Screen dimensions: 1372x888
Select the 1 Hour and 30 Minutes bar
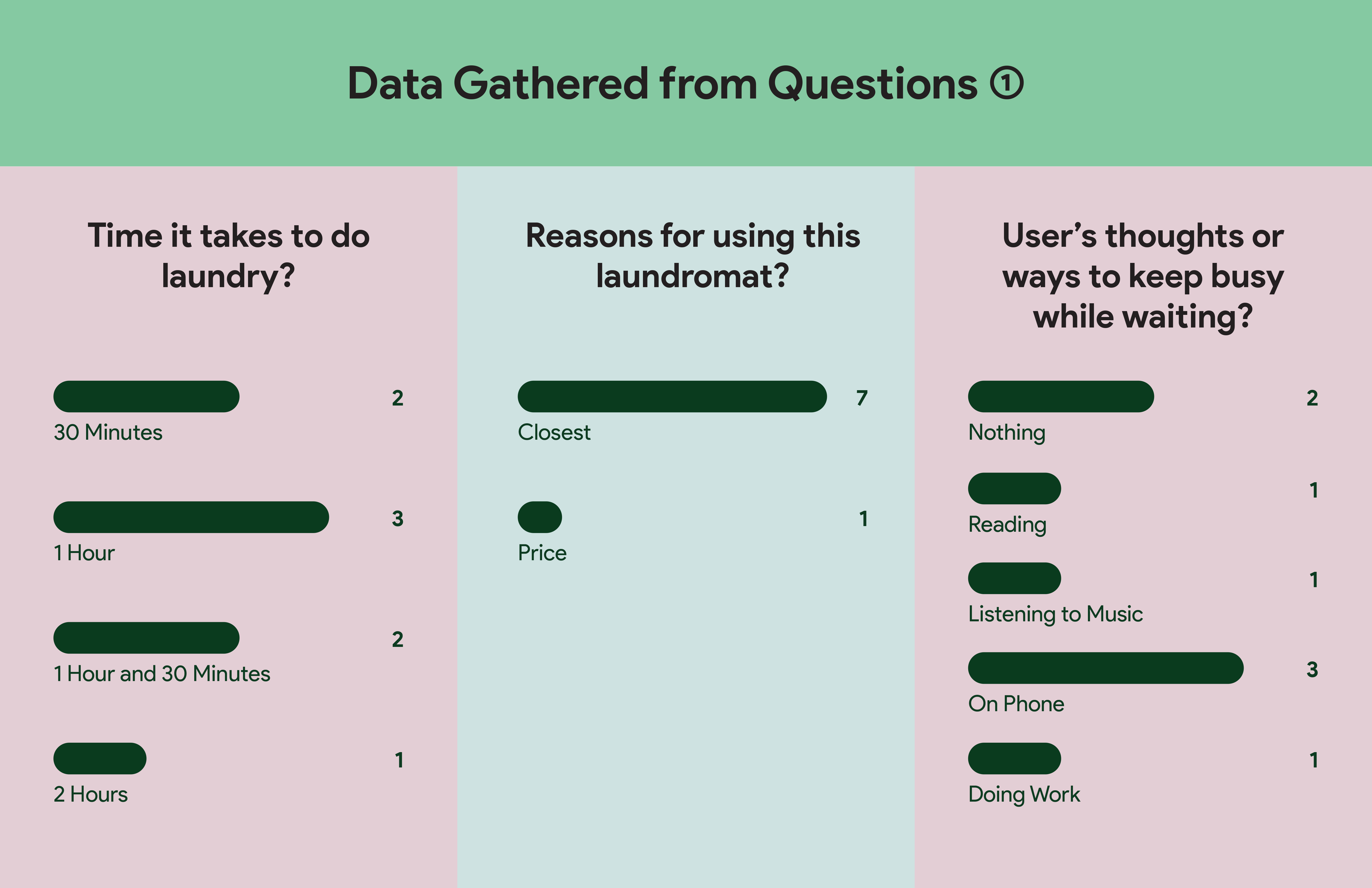146,638
